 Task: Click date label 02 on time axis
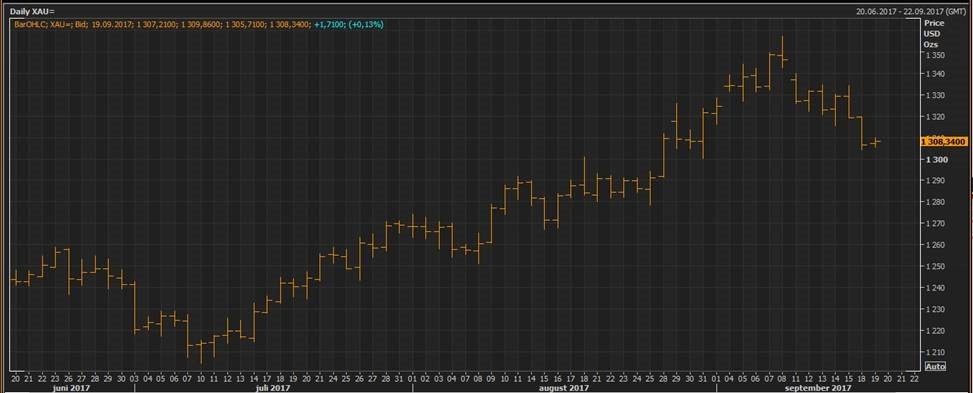pos(425,379)
